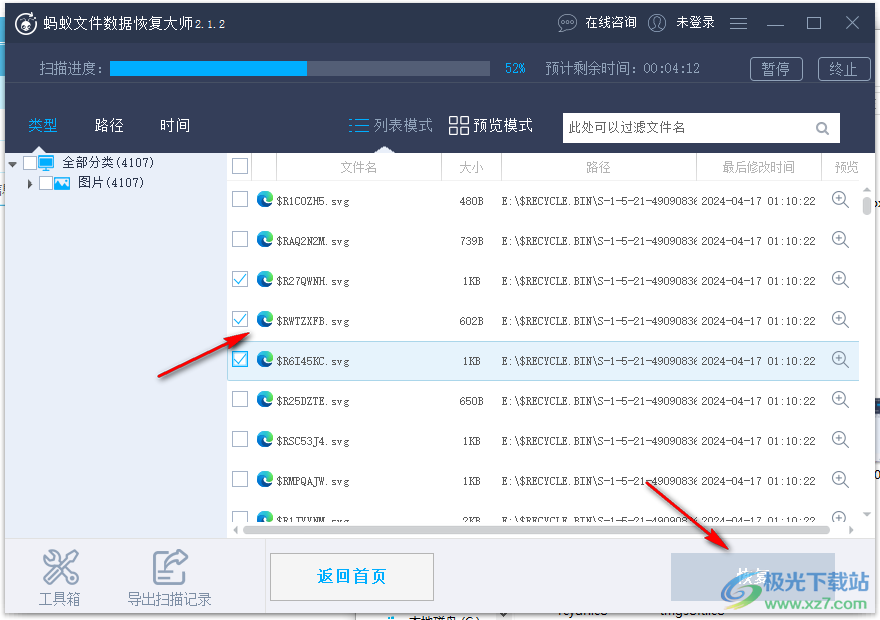The image size is (880, 620).
Task: Switch to 路径 tab
Action: pos(108,124)
